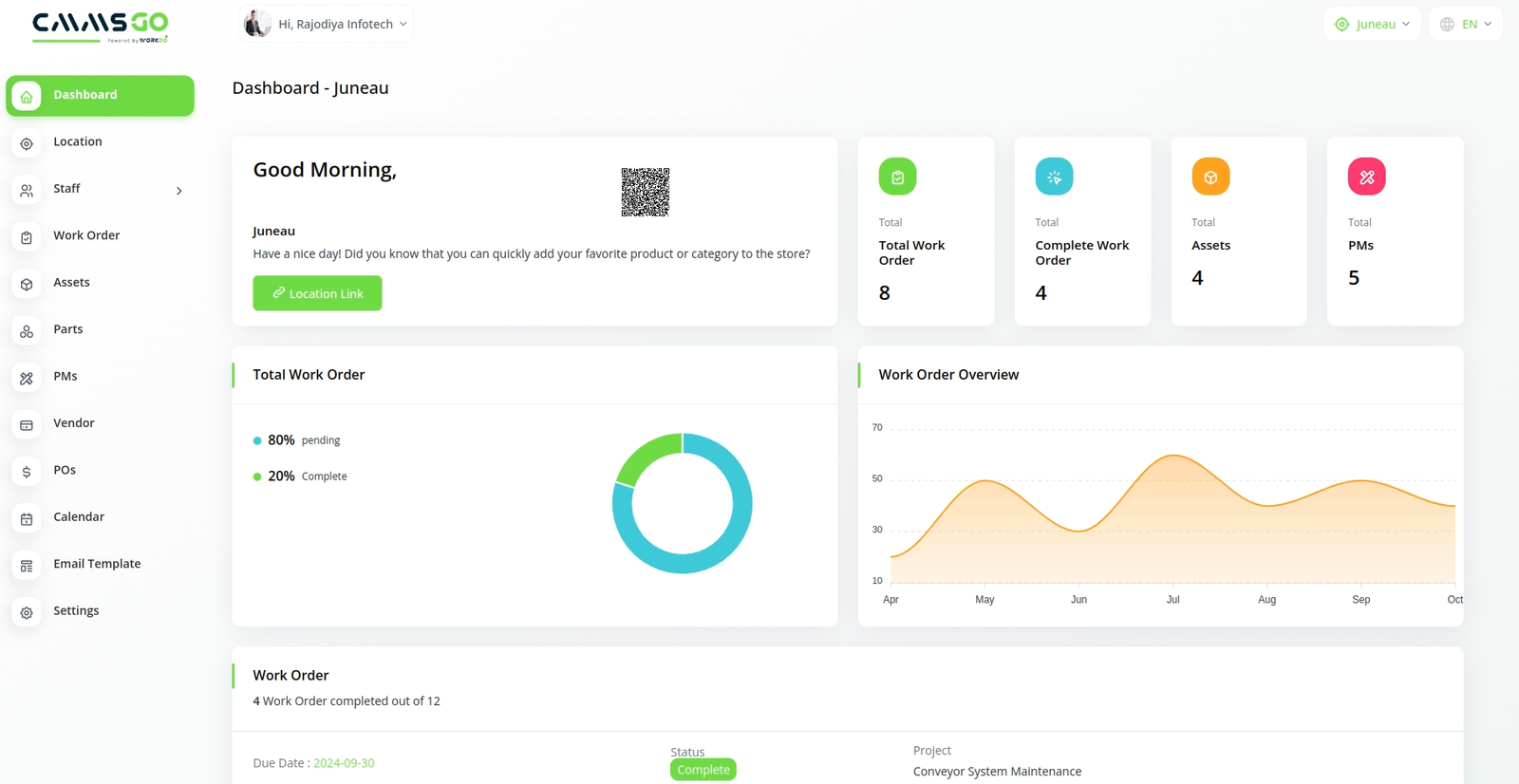The height and width of the screenshot is (784, 1519).
Task: Toggle the pending legend dot in chart
Action: (x=257, y=440)
